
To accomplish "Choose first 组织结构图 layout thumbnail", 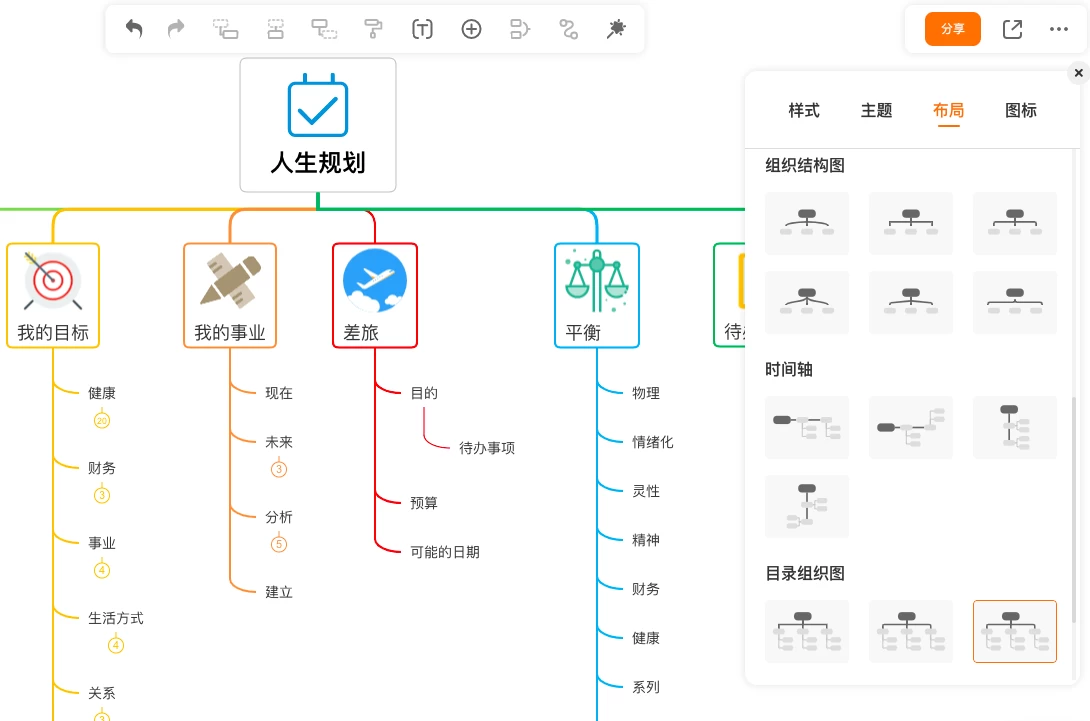I will (806, 223).
